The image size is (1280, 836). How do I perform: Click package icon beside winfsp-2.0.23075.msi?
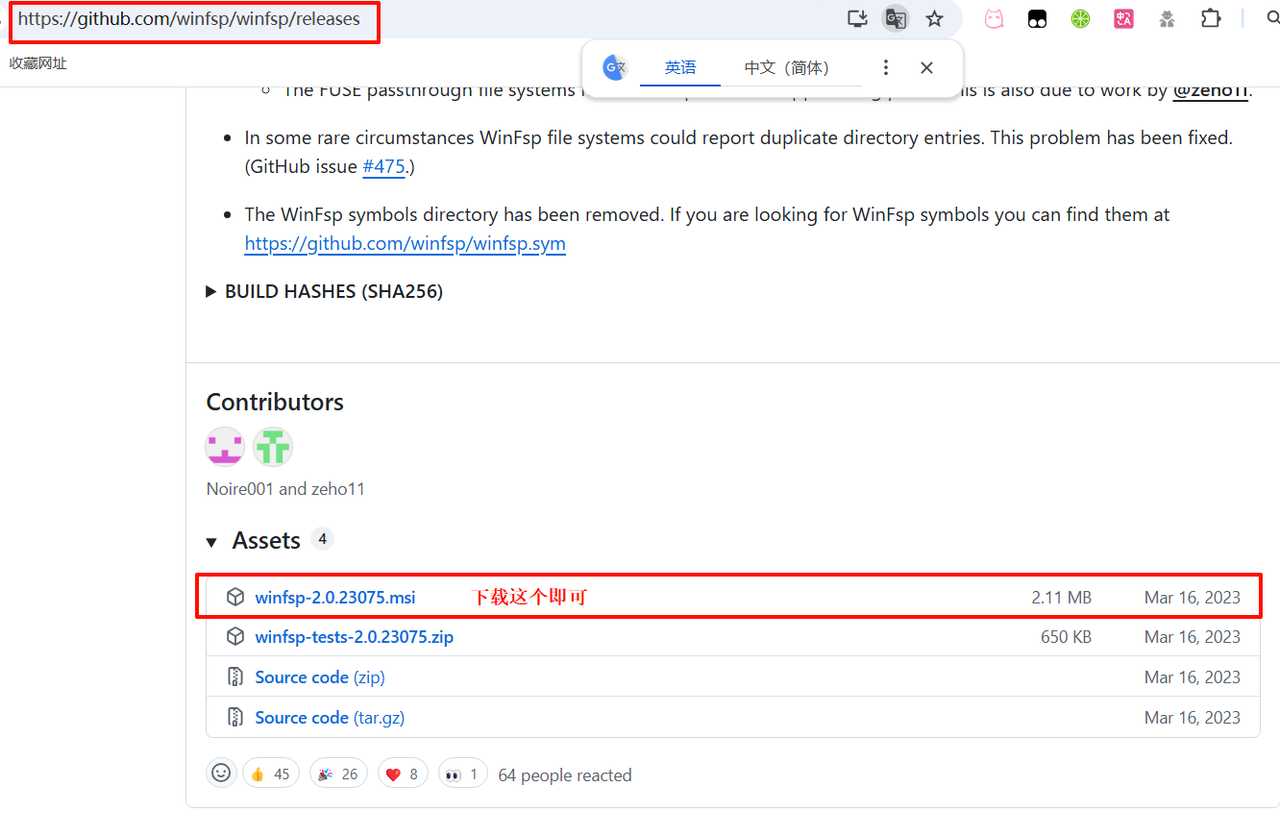[x=235, y=597]
